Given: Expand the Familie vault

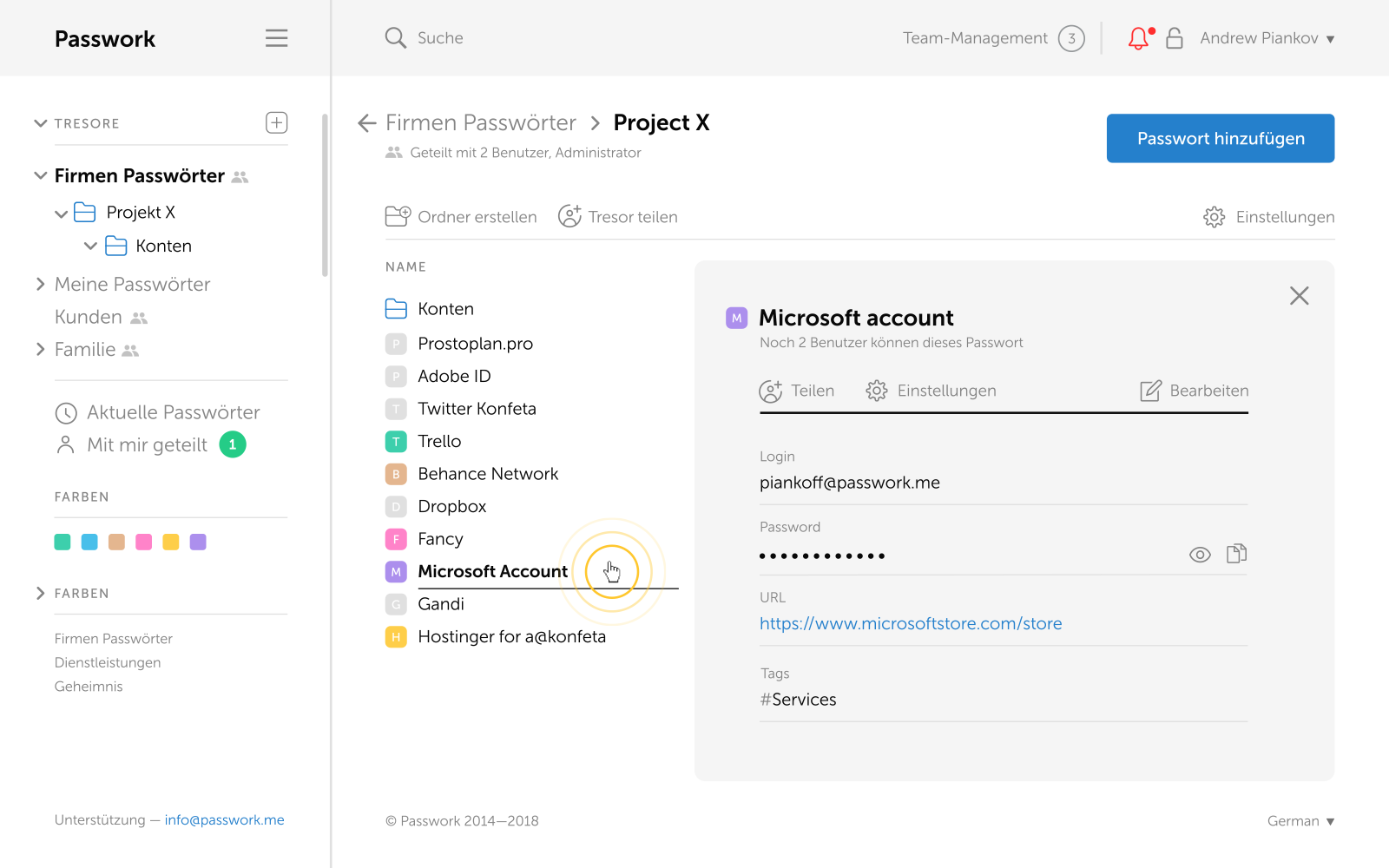Looking at the screenshot, I should [x=40, y=349].
